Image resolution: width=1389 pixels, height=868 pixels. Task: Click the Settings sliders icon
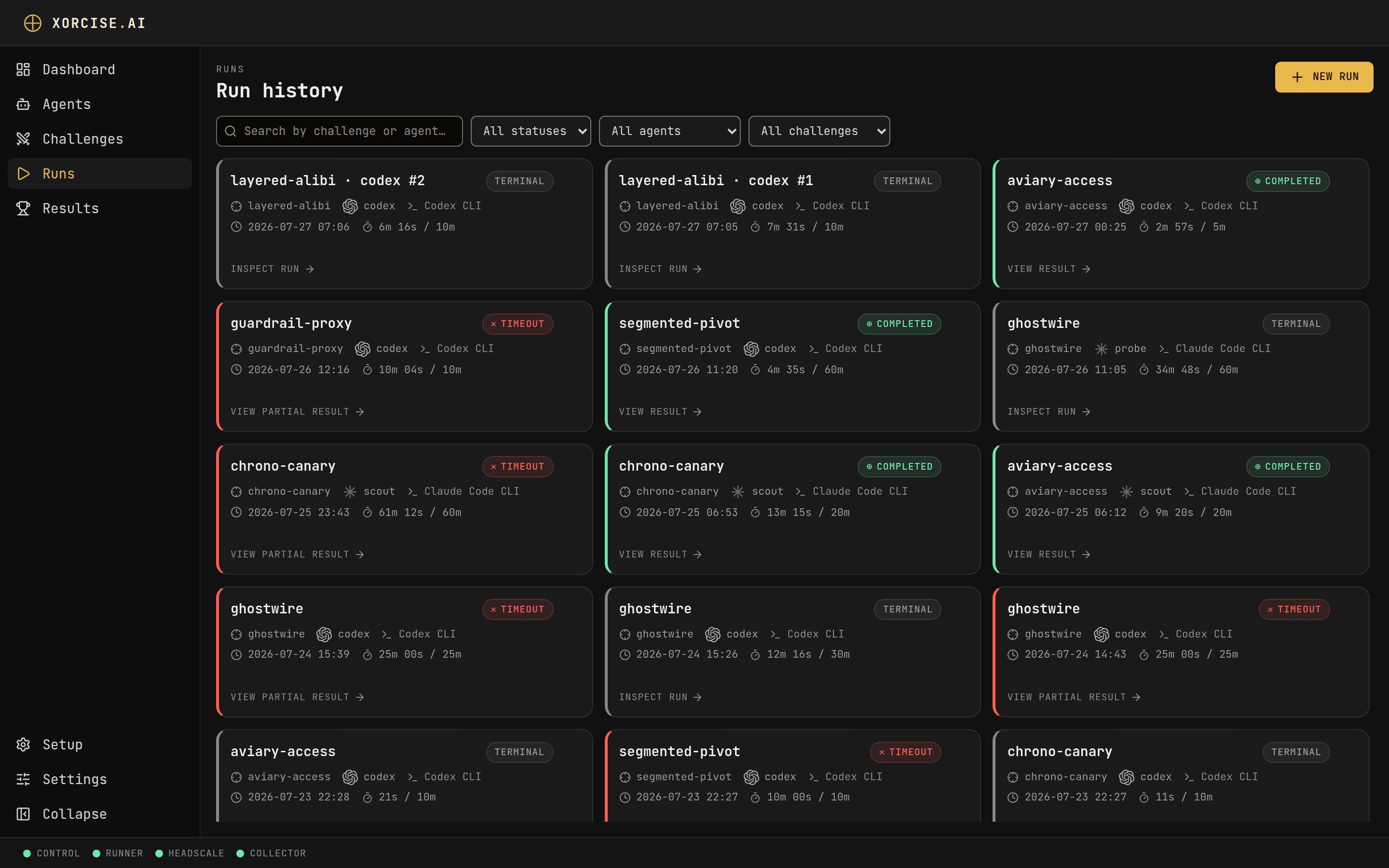point(23,779)
